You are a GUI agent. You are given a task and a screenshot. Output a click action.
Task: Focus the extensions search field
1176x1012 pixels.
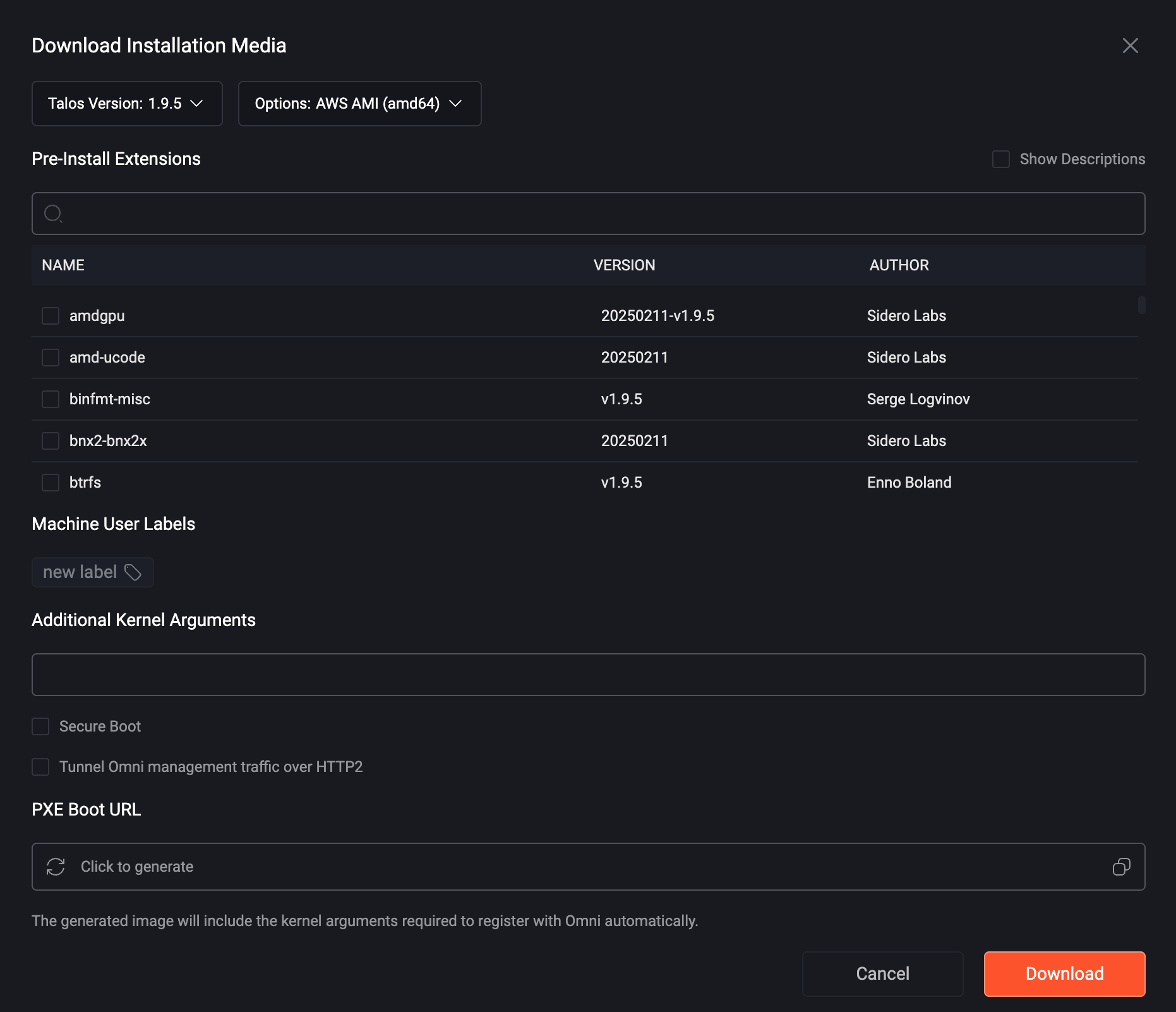pos(588,214)
